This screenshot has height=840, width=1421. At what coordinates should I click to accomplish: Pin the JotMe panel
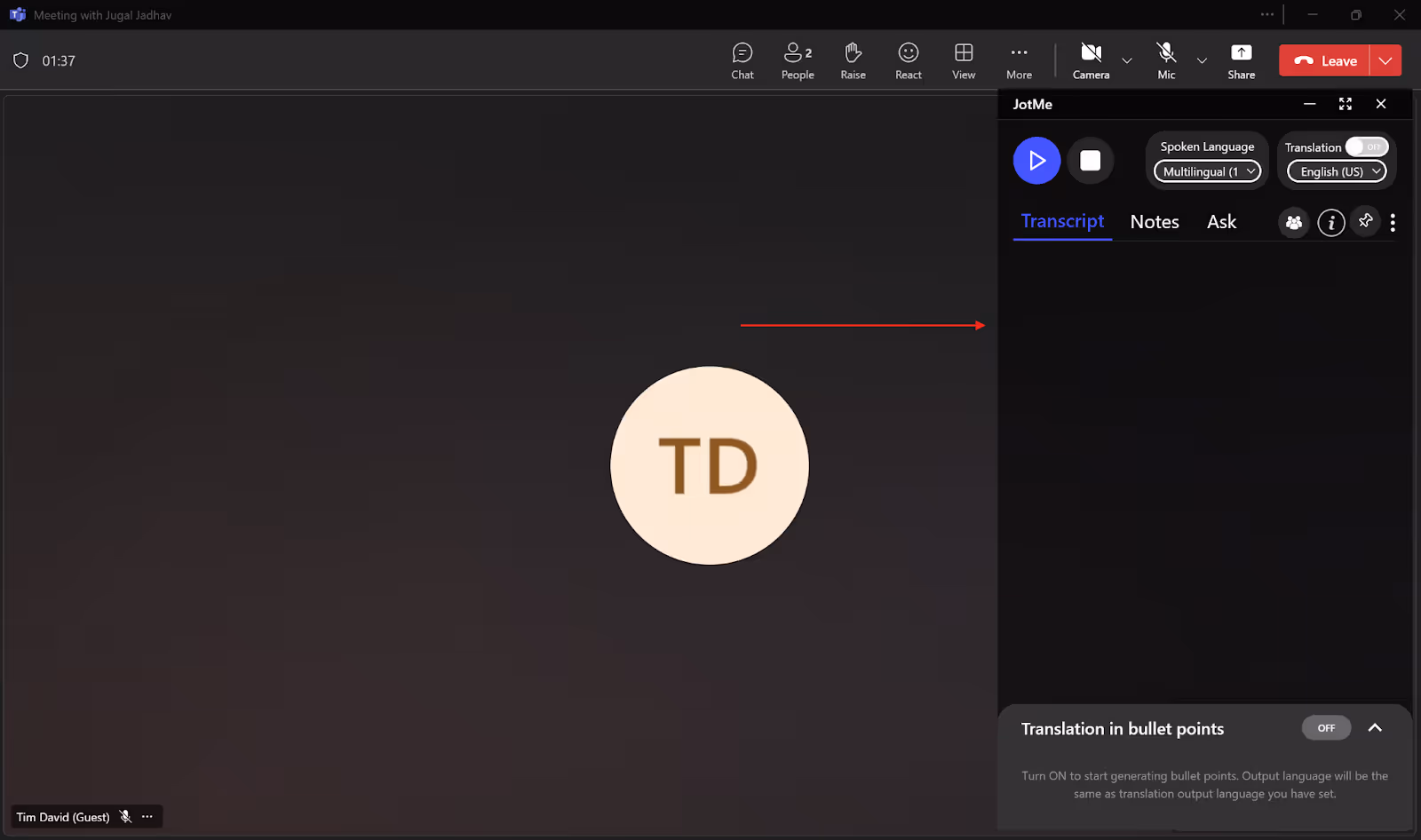(1366, 221)
